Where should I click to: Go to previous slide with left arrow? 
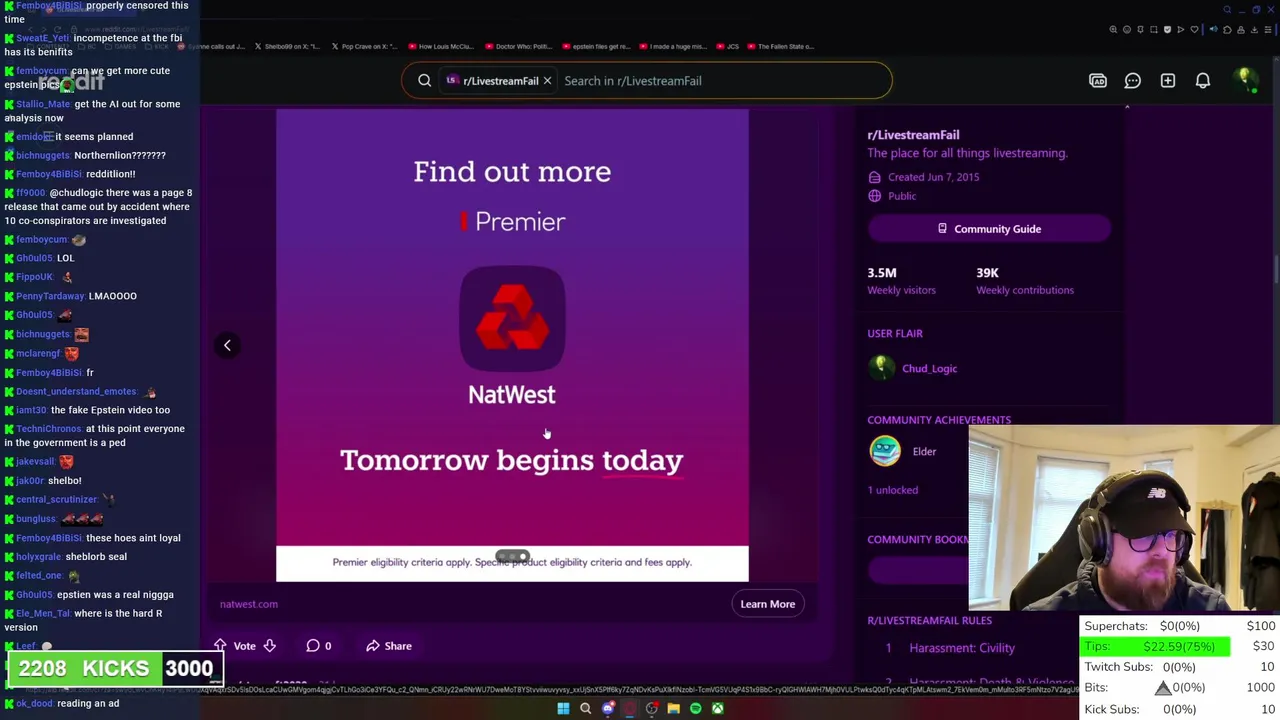click(x=227, y=345)
